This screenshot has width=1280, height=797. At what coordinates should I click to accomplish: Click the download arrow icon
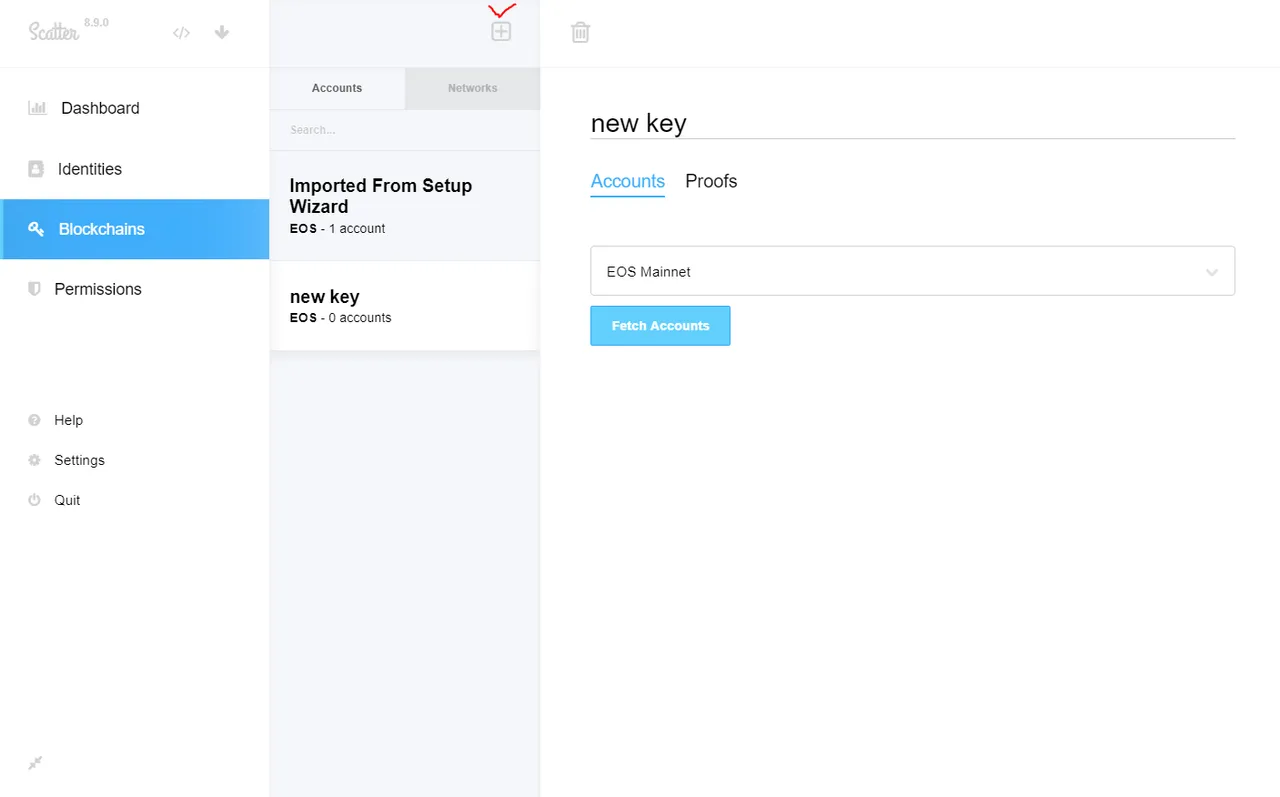click(222, 32)
